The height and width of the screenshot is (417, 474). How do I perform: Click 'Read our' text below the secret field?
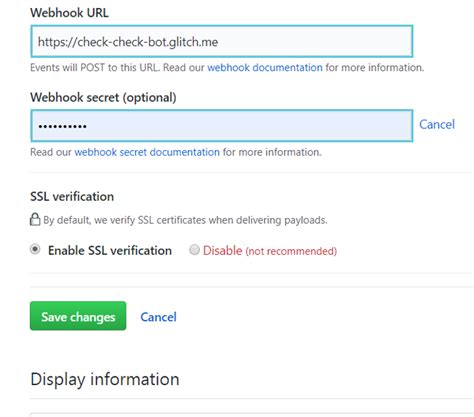pos(51,152)
